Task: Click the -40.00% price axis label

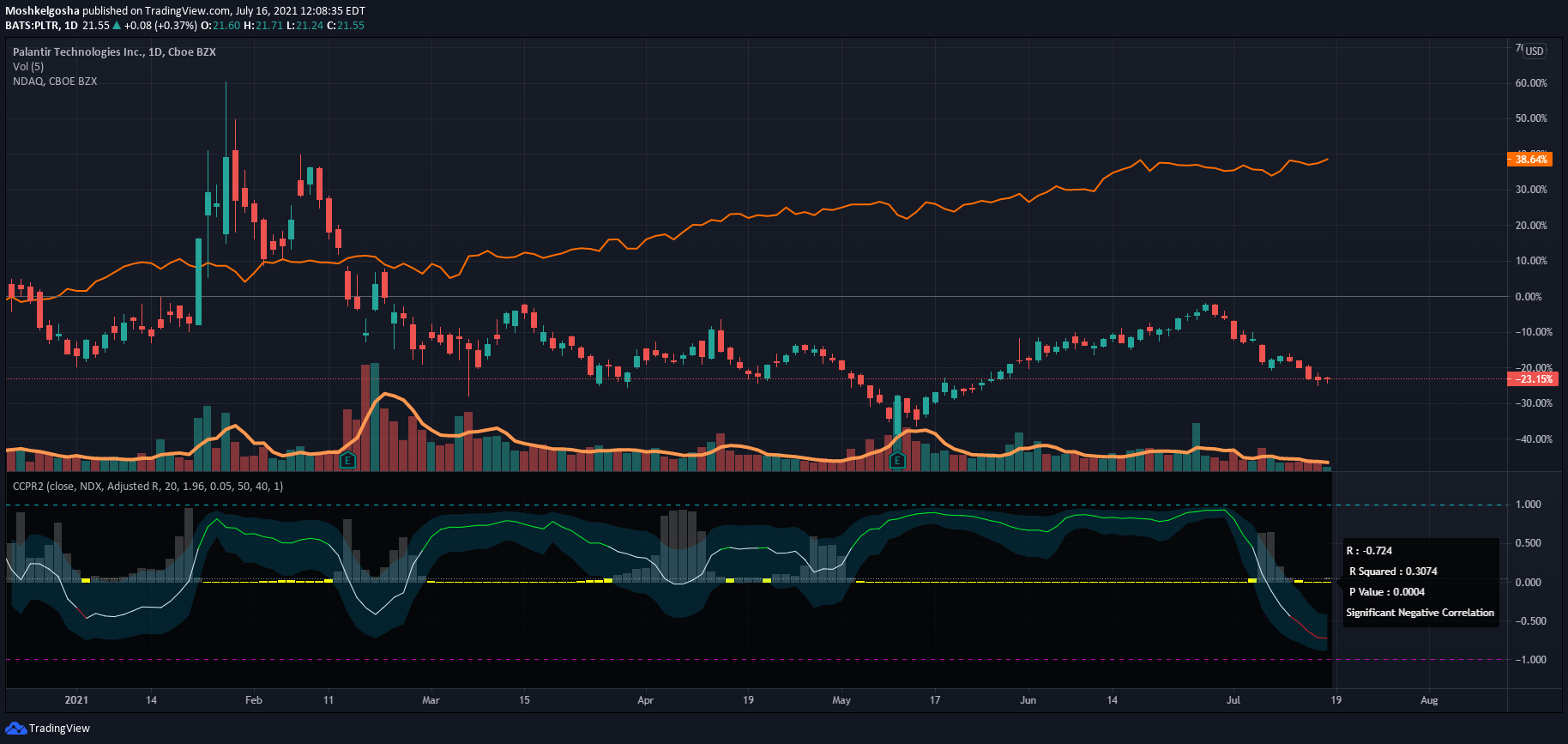Action: coord(1533,439)
